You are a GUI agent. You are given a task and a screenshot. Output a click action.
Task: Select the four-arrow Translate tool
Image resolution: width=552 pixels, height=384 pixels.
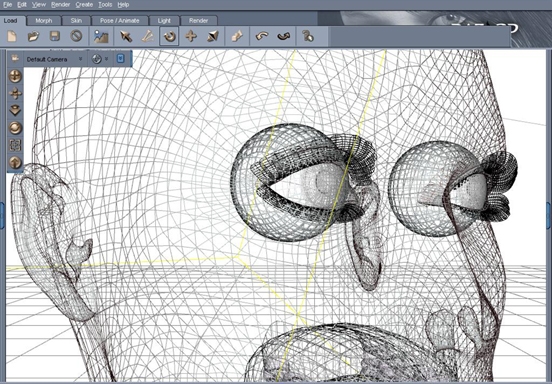[191, 36]
